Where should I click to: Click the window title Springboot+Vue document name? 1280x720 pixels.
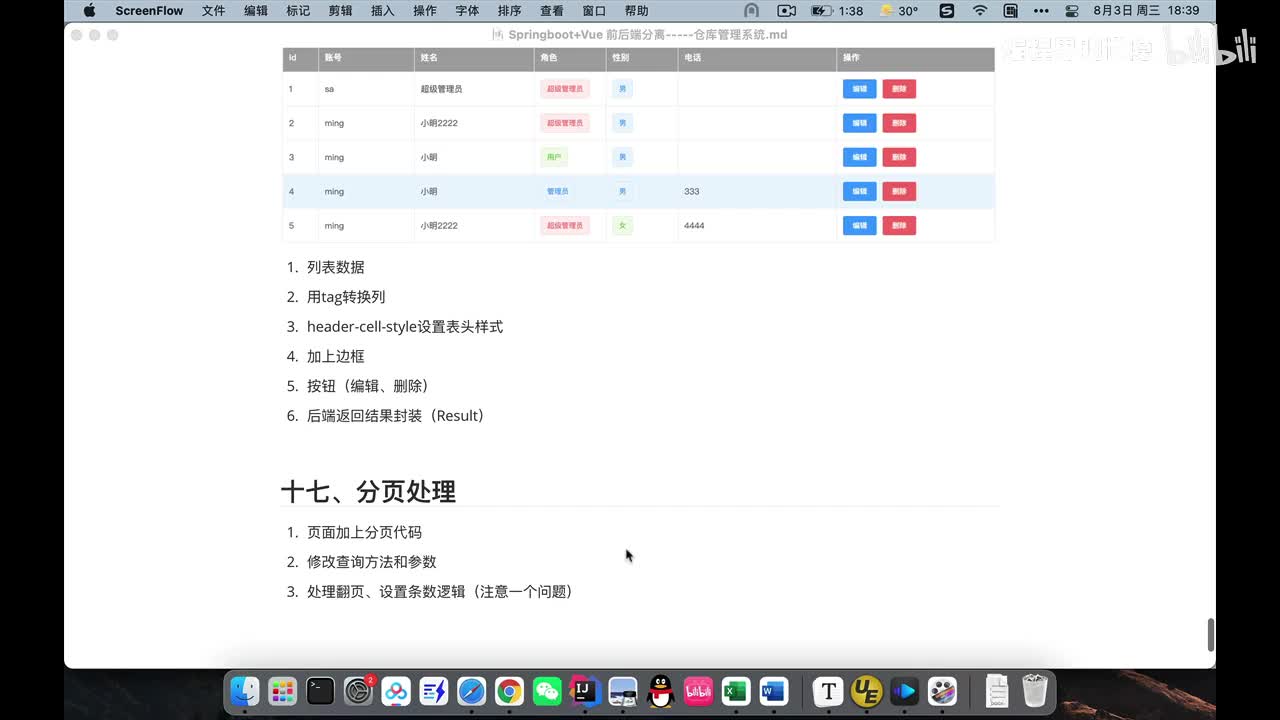tap(647, 34)
